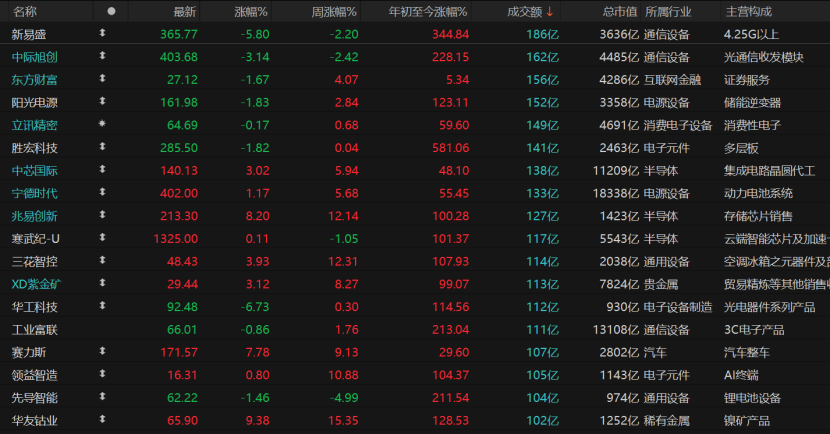
Task: Click the marker icon next to 寒武纪-U
Action: tap(102, 238)
